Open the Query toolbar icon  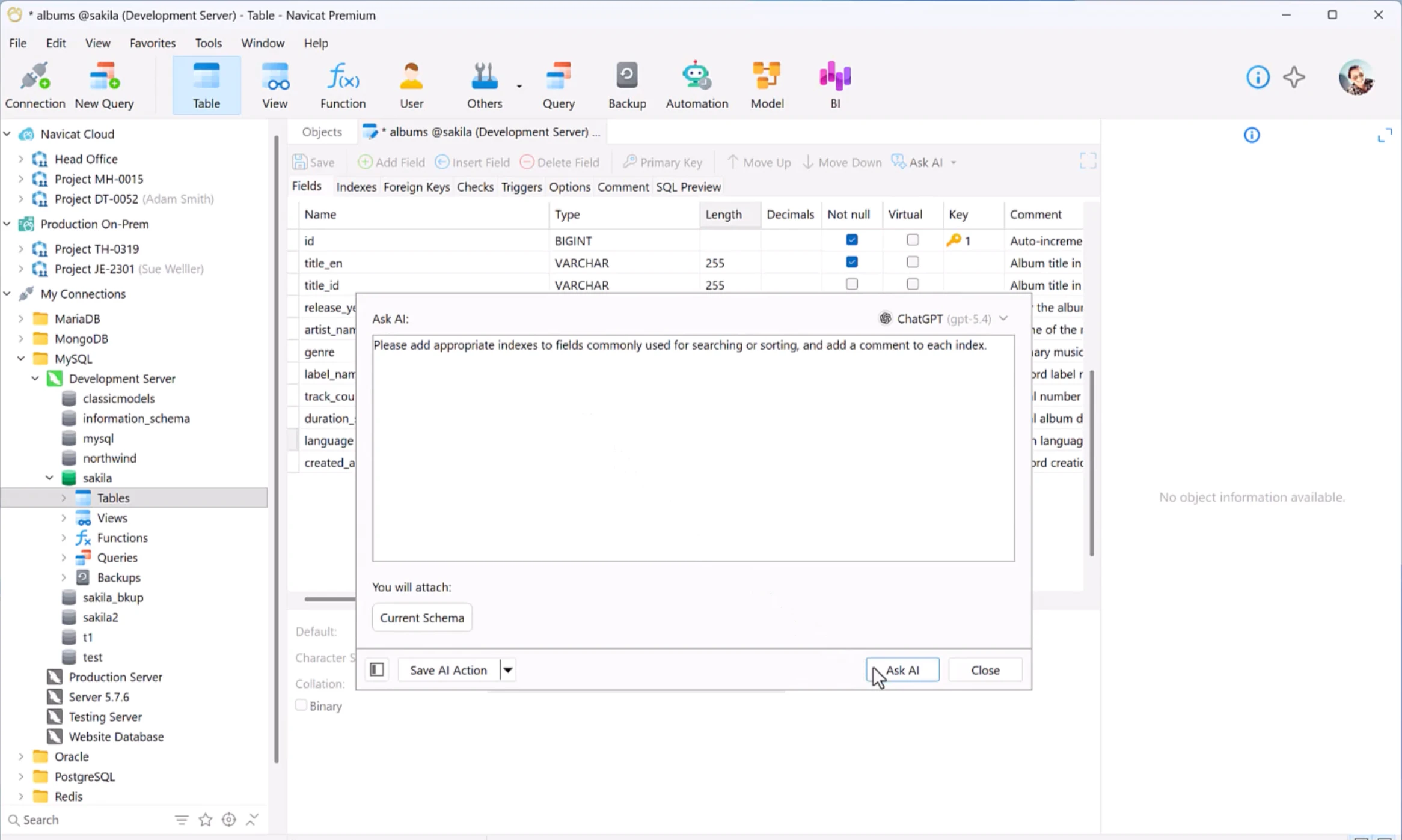559,85
